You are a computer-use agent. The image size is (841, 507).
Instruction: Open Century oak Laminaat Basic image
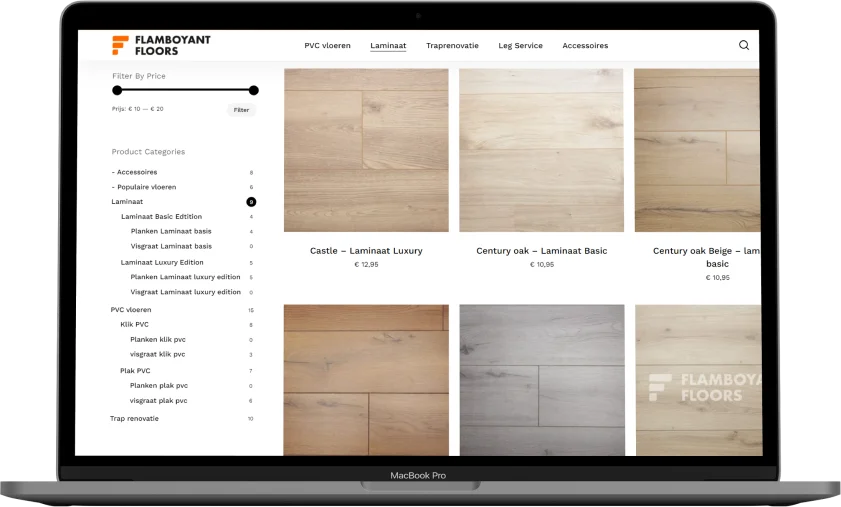[542, 150]
